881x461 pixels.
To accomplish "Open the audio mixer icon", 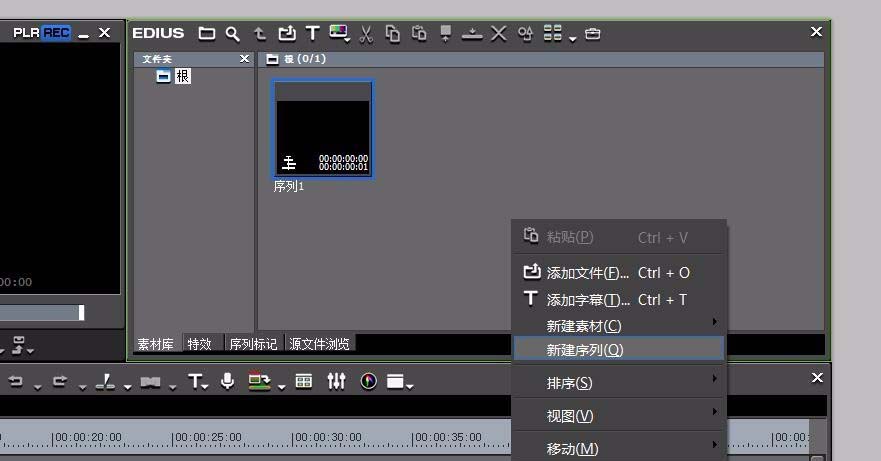I will [337, 381].
